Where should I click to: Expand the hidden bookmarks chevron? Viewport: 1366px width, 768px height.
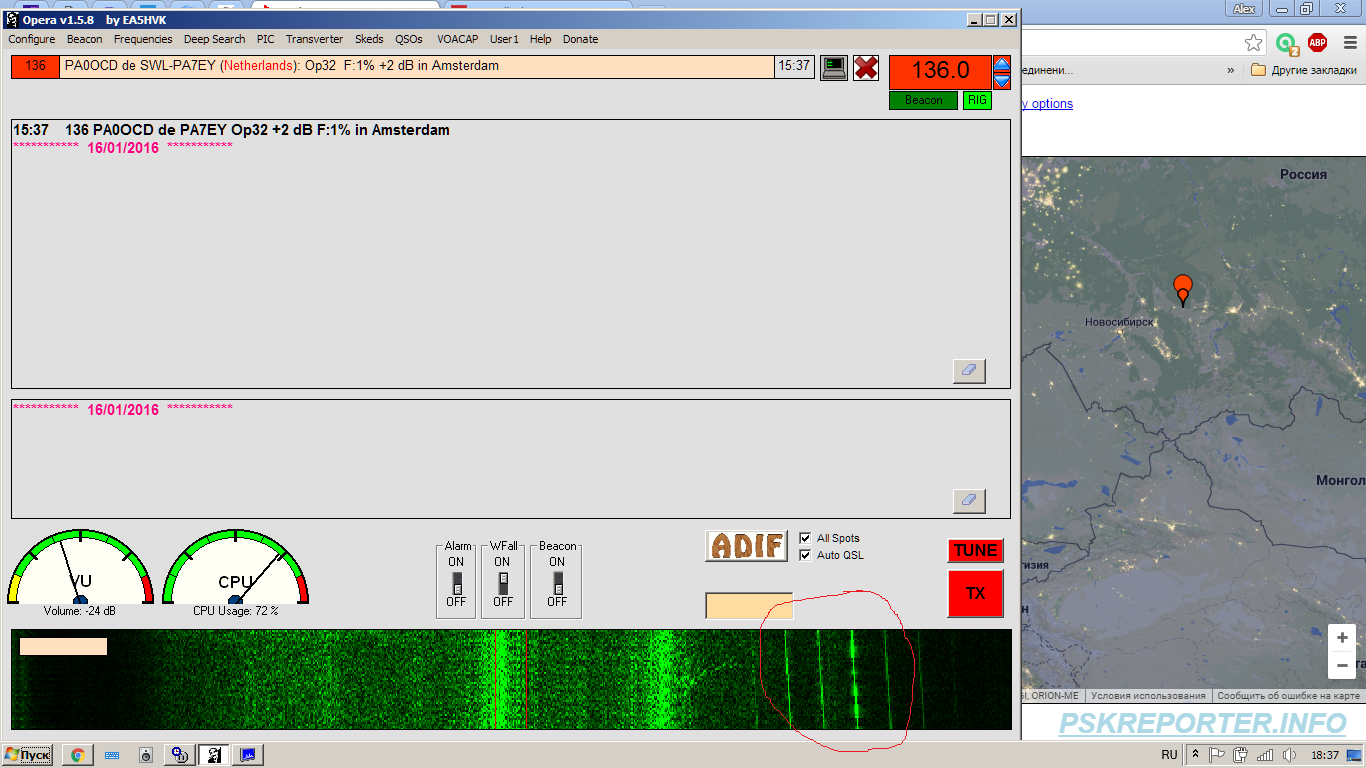point(1230,71)
